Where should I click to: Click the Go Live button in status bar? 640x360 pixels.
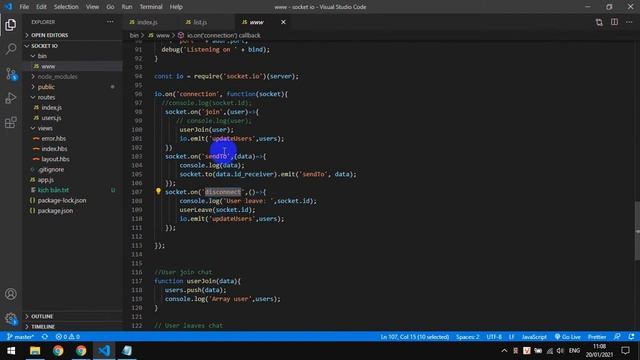pos(567,337)
